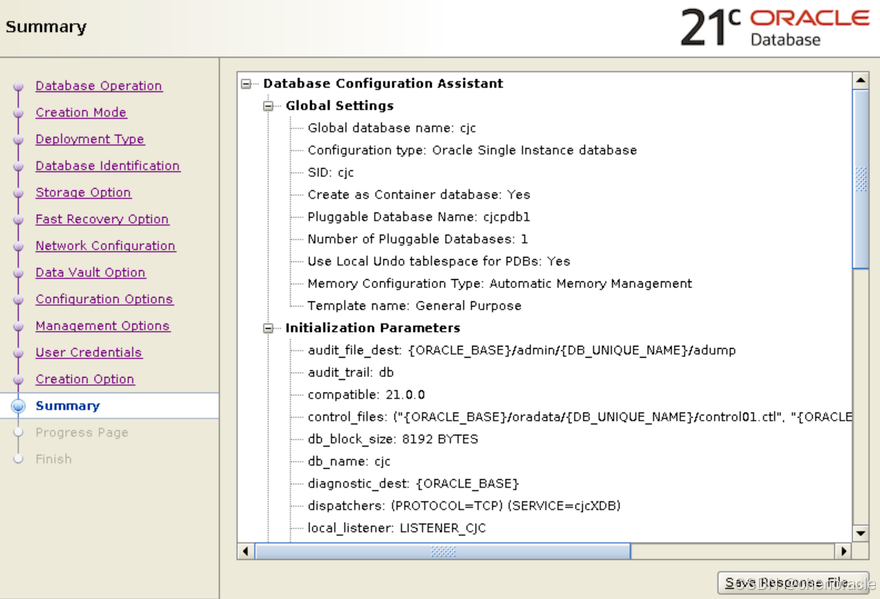The height and width of the screenshot is (599, 880).
Task: Open the Data Vault Option step
Action: click(90, 272)
